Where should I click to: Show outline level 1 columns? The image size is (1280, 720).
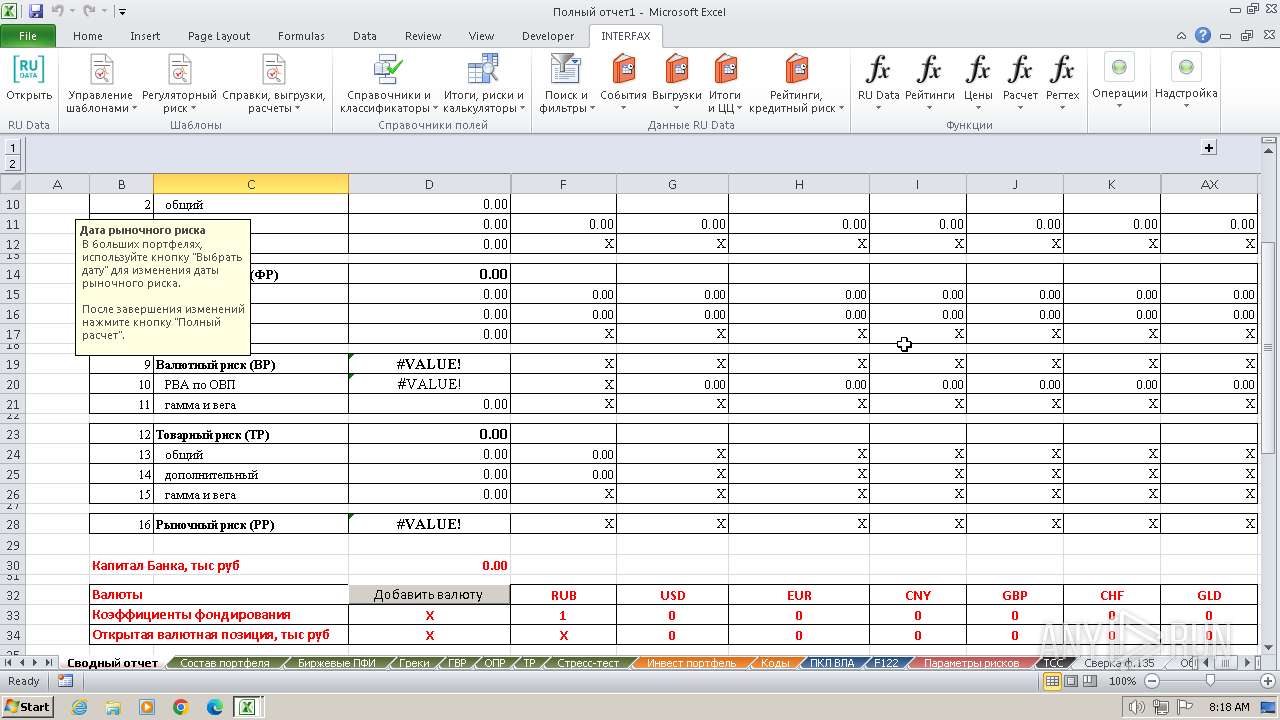click(x=13, y=148)
